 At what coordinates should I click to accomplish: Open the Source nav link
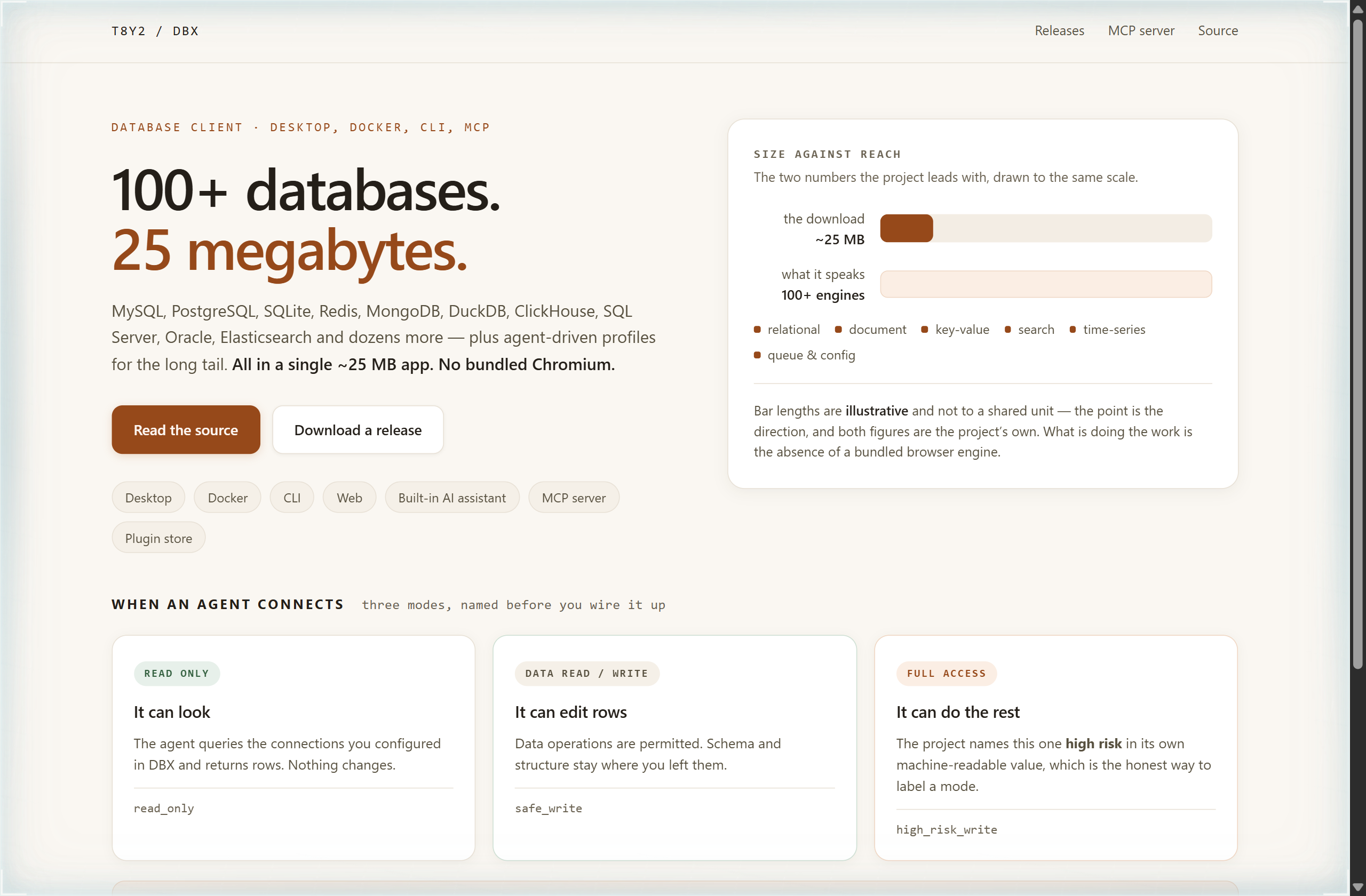[x=1217, y=31]
